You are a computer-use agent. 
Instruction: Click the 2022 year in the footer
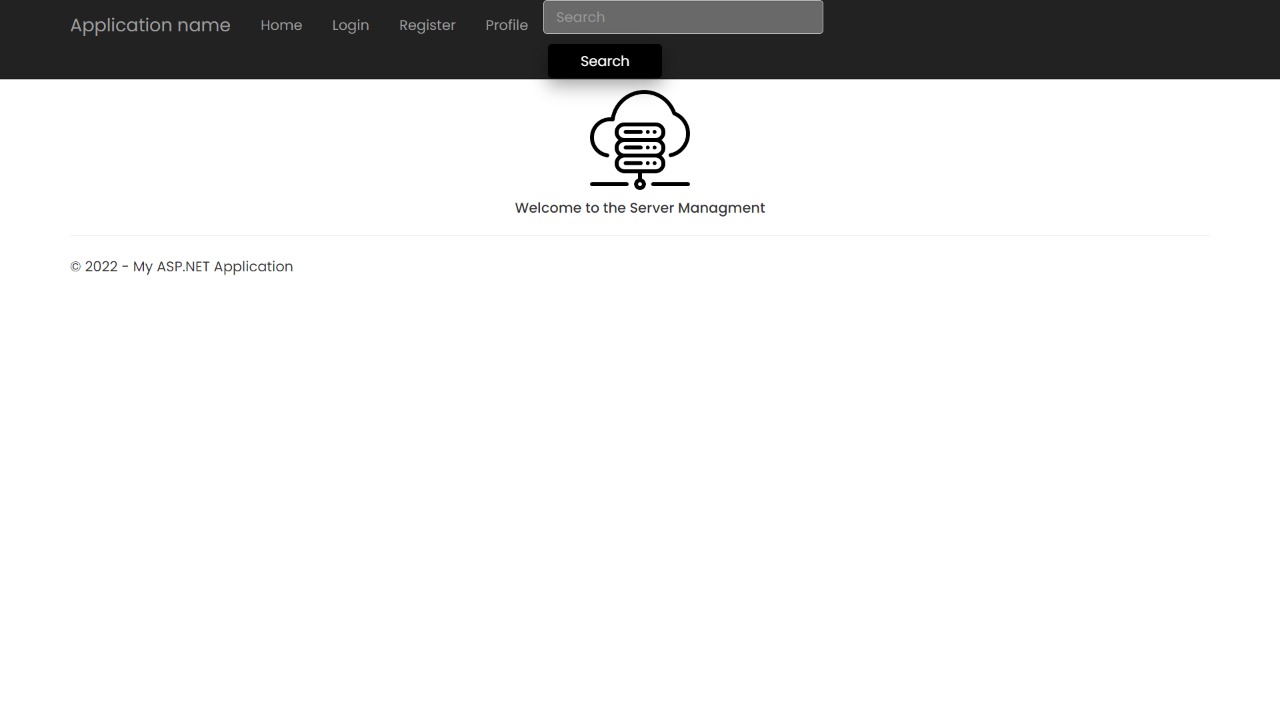[x=101, y=267]
